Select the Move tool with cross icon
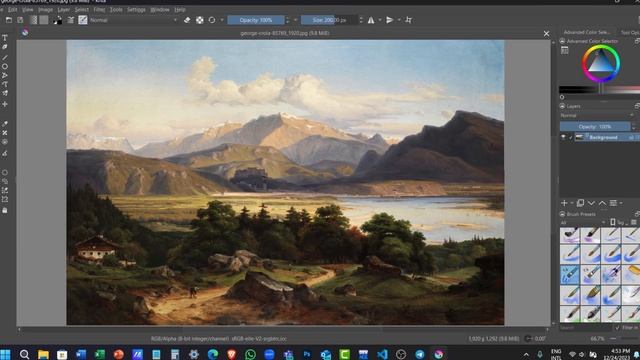Screen dimensions: 640x360 5,104
